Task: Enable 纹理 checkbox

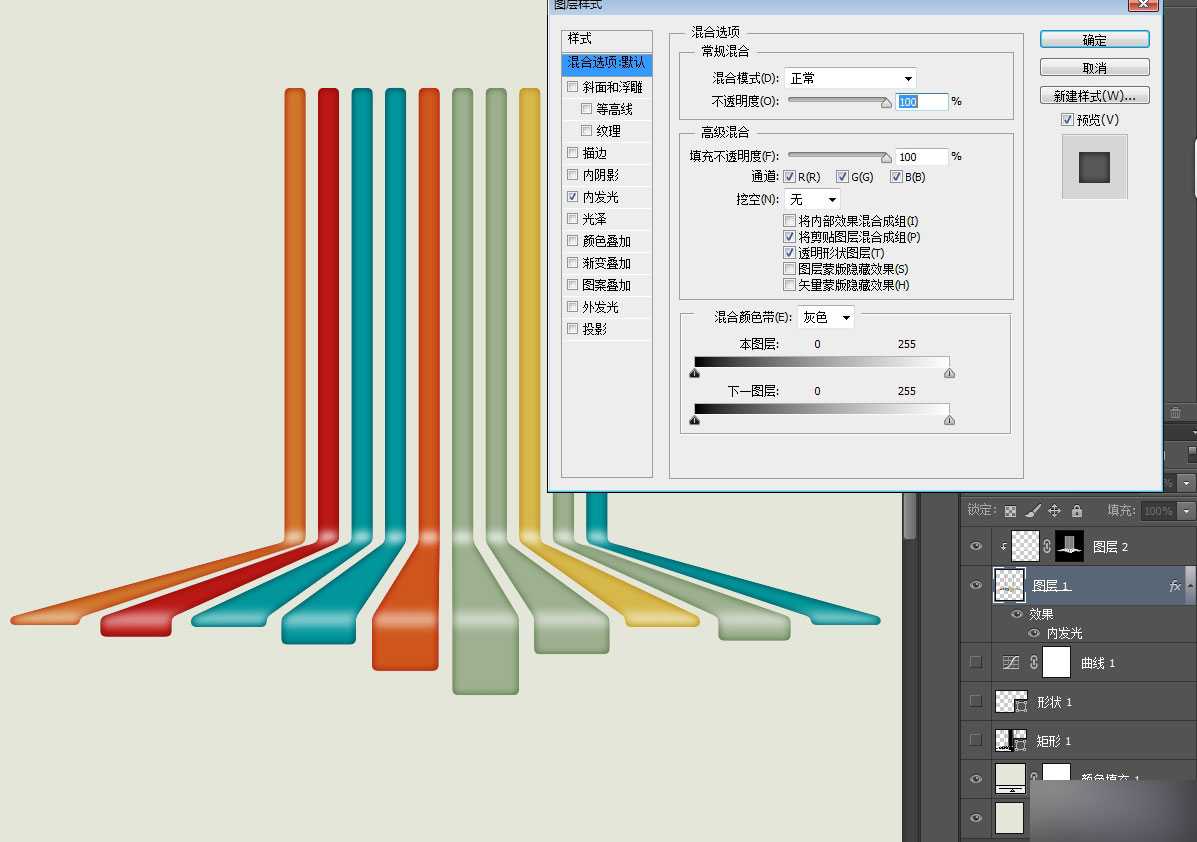Action: 586,131
